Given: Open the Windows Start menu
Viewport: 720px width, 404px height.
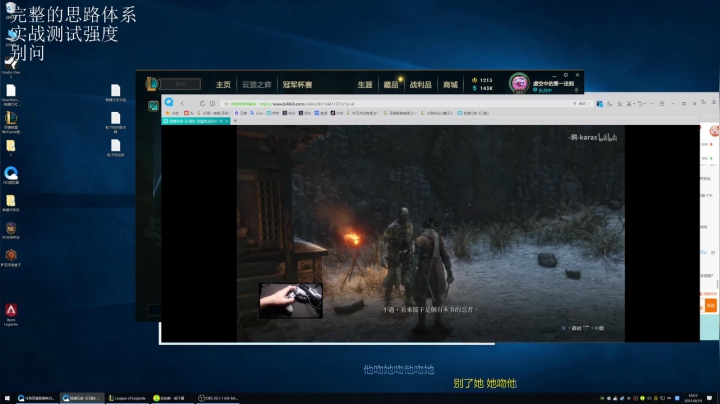Looking at the screenshot, I should pyautogui.click(x=7, y=398).
